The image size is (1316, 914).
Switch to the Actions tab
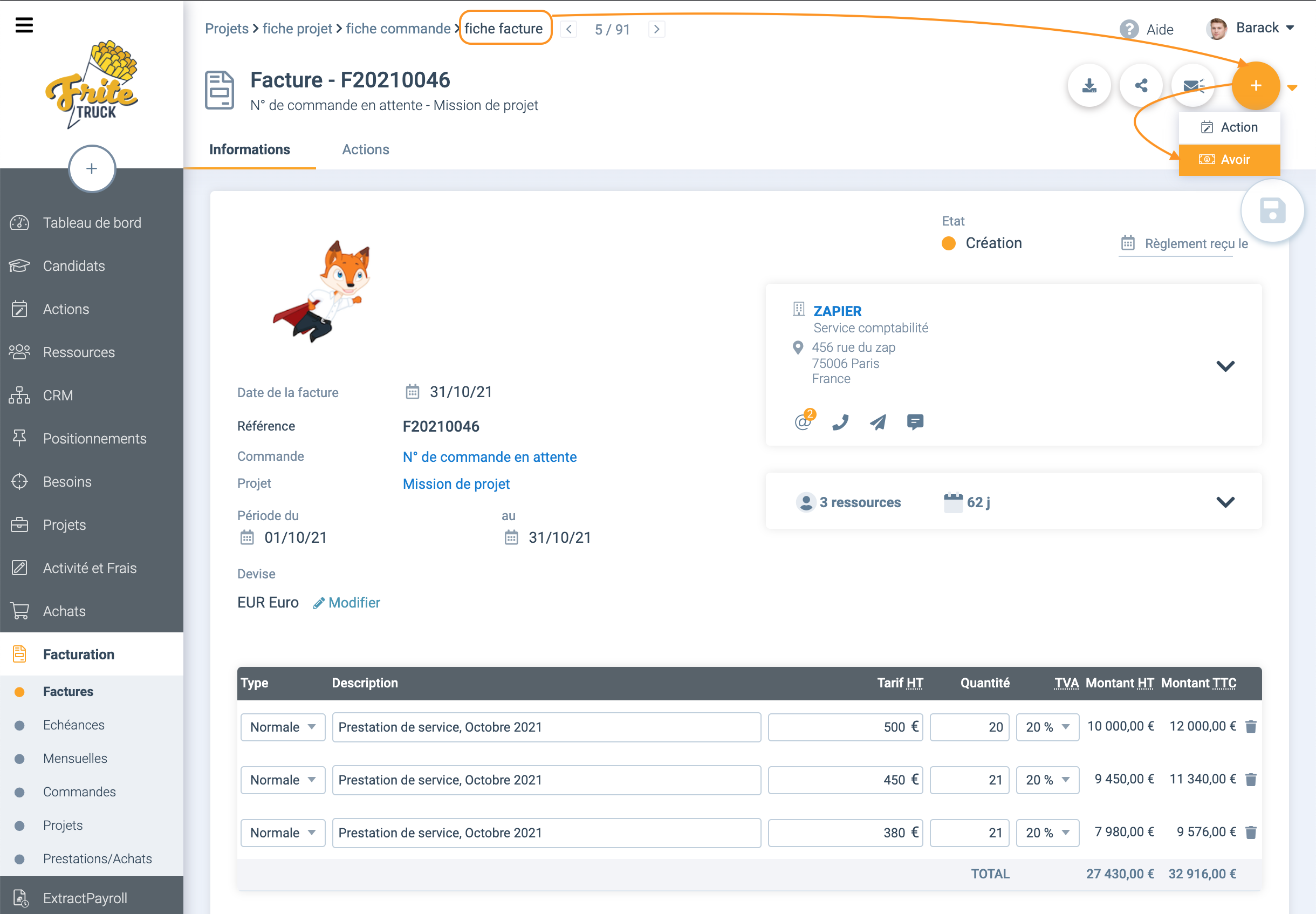pos(365,149)
